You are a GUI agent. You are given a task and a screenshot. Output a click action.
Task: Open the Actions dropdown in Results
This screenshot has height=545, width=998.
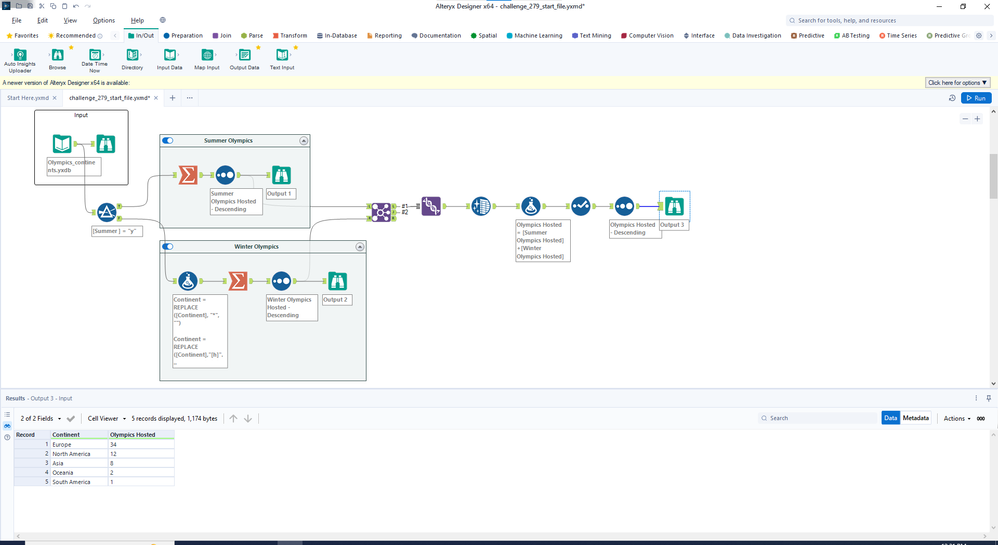tap(957, 418)
